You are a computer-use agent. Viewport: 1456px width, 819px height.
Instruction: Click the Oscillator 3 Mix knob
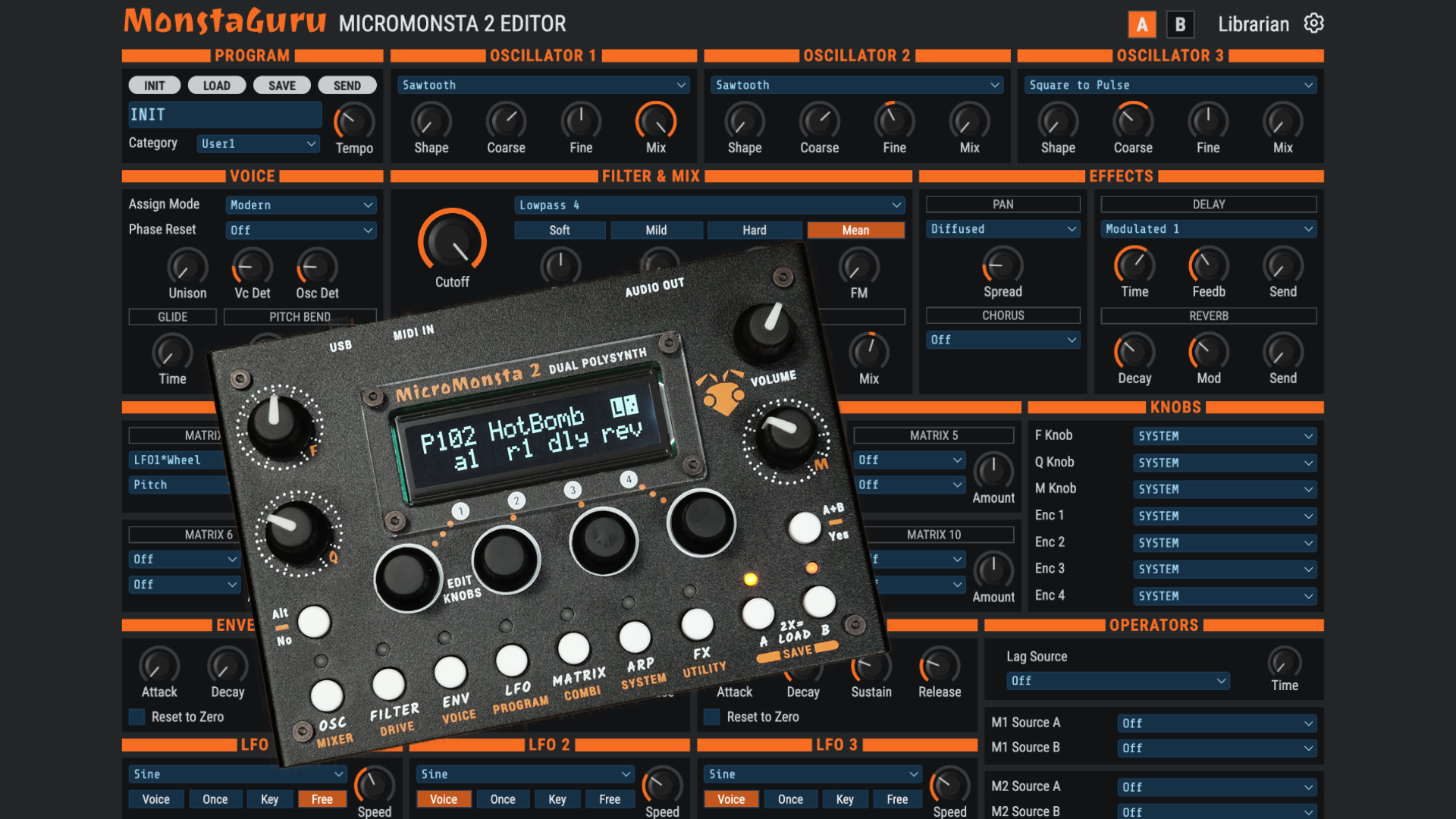coord(1283,121)
